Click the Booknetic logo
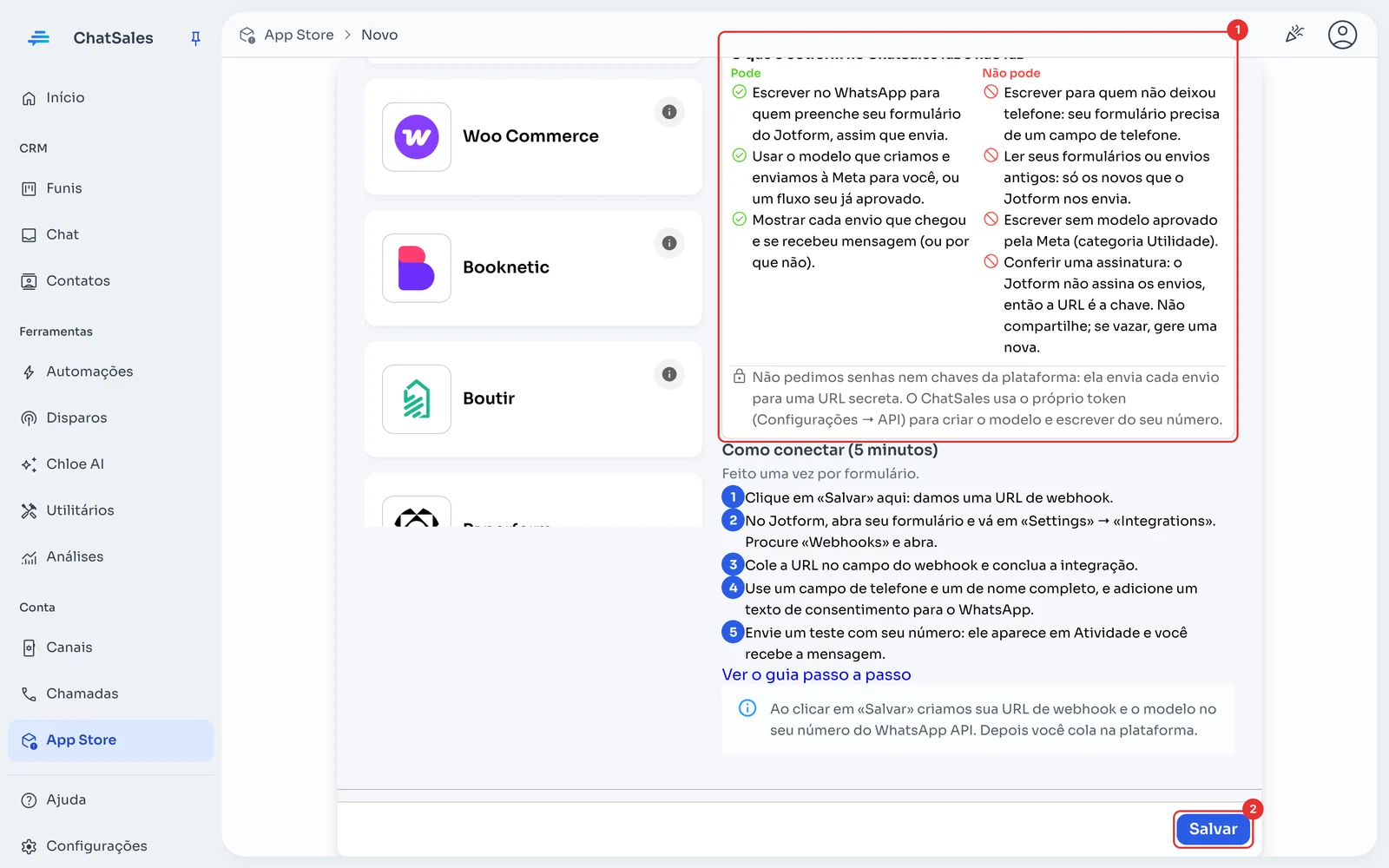Viewport: 1389px width, 868px height. 417,268
